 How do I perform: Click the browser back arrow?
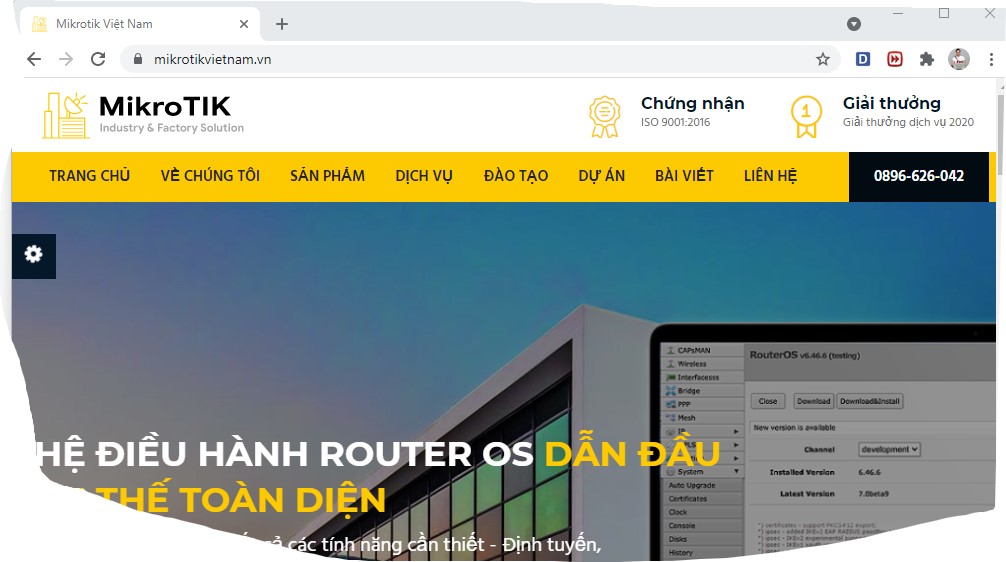point(34,59)
